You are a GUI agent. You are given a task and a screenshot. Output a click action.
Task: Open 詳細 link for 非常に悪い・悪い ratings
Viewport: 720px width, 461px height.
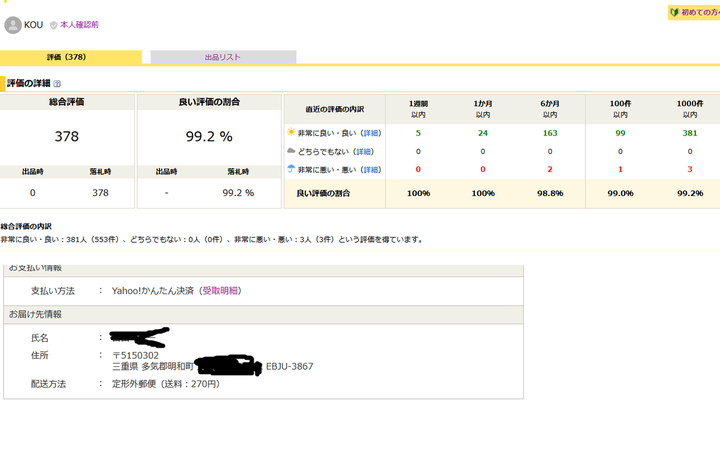tap(371, 170)
